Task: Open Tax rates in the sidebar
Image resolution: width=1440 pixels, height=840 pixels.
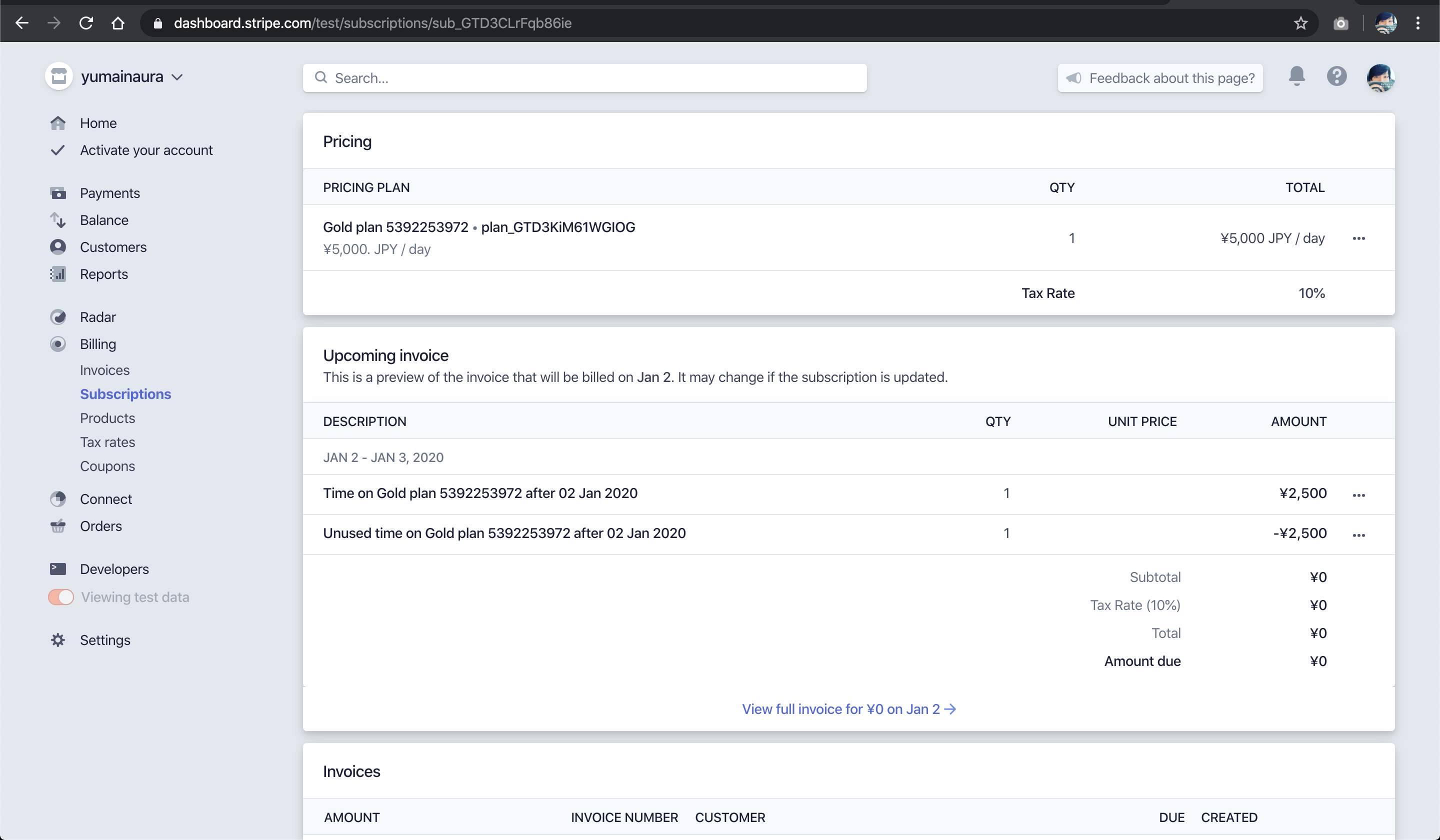Action: click(107, 442)
